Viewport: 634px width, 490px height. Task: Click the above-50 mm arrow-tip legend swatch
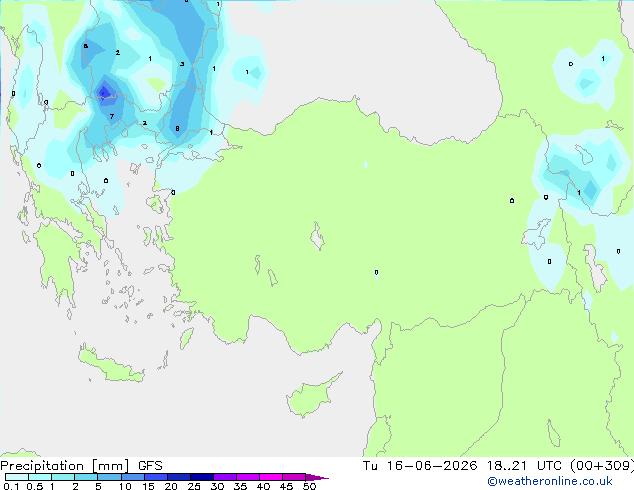coord(316,477)
